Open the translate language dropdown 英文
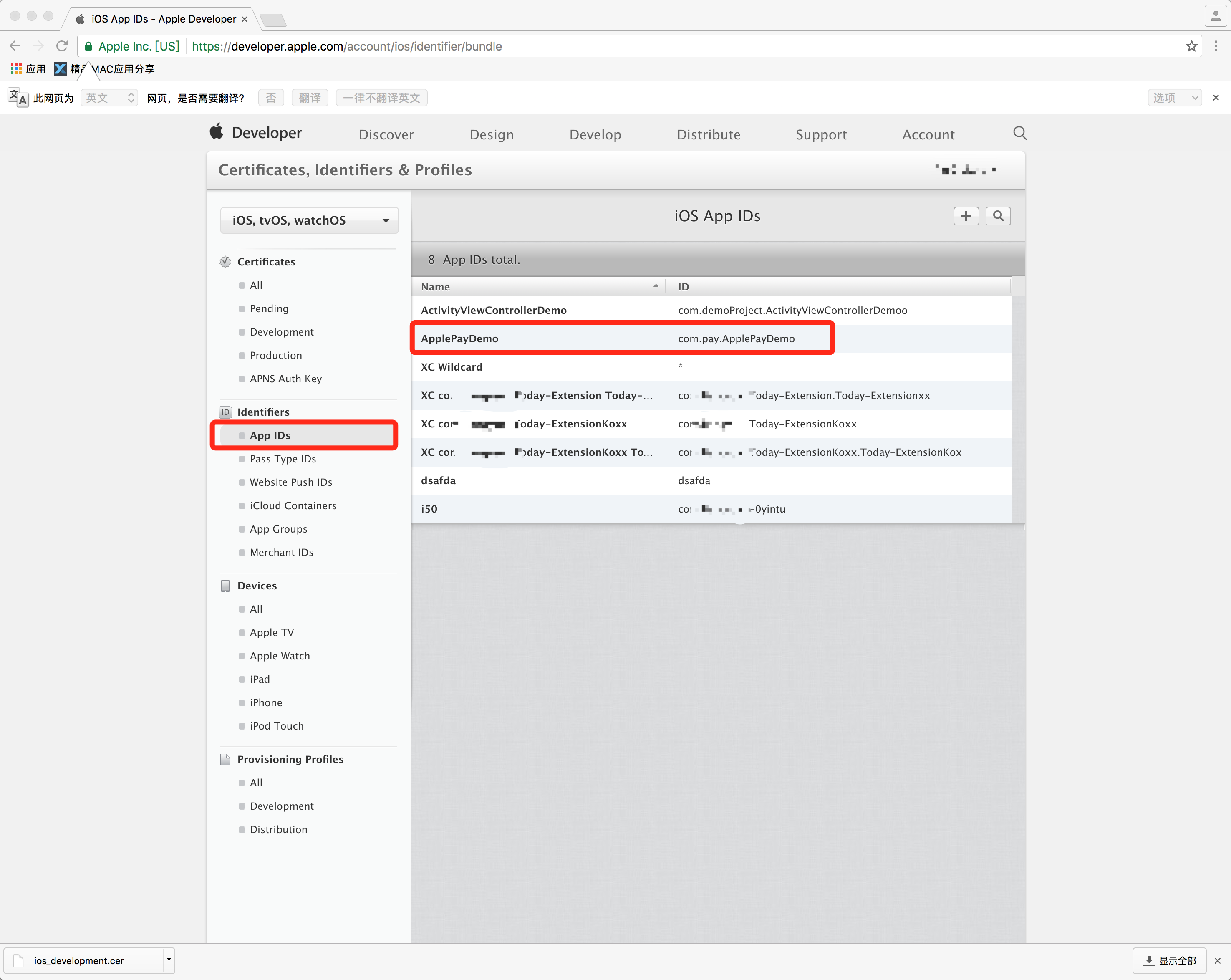1231x980 pixels. (x=109, y=98)
